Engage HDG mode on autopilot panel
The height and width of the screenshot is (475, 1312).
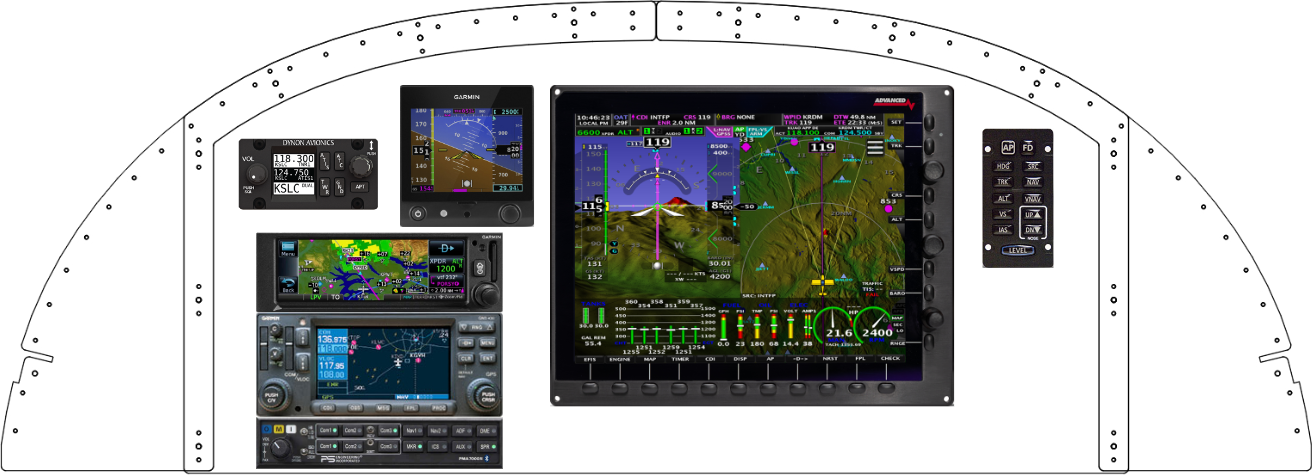click(x=1003, y=166)
